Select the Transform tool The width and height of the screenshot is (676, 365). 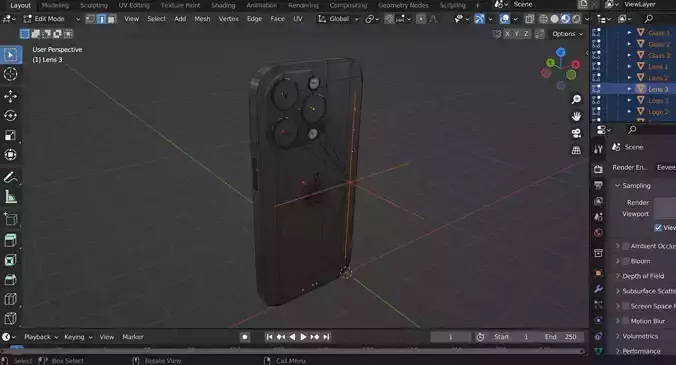pos(11,154)
